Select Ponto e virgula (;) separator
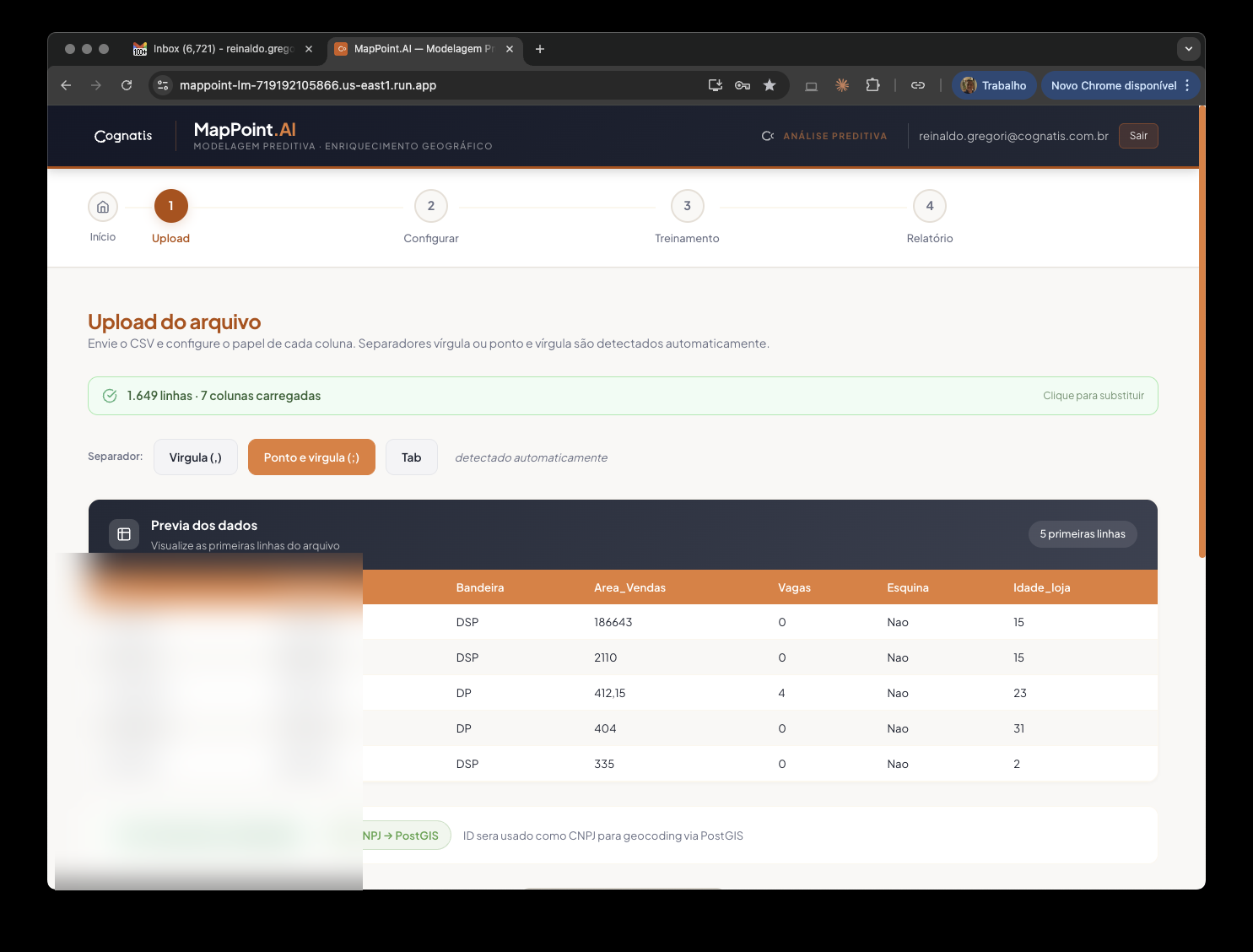1253x952 pixels. [311, 457]
